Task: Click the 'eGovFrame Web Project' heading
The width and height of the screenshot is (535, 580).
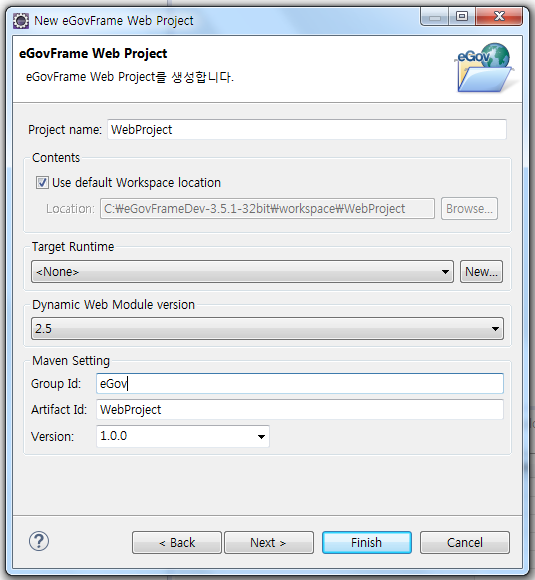Action: tap(93, 53)
